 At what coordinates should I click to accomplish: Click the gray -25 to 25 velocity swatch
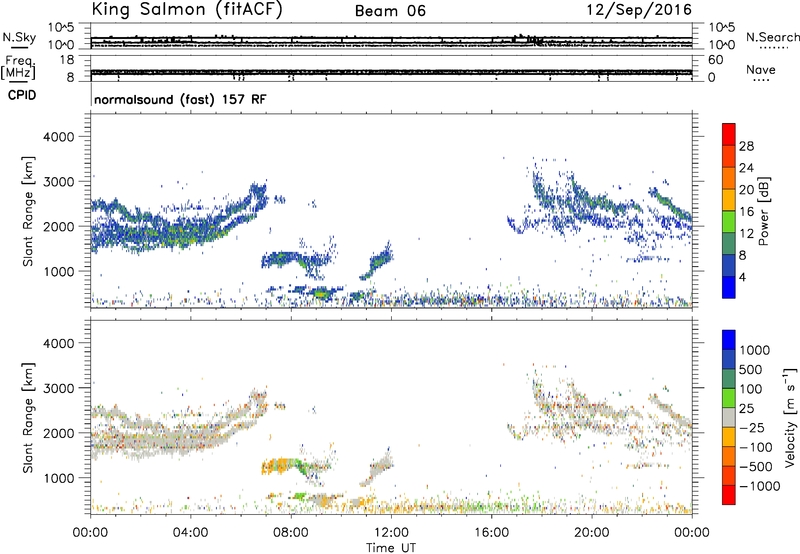pos(729,418)
